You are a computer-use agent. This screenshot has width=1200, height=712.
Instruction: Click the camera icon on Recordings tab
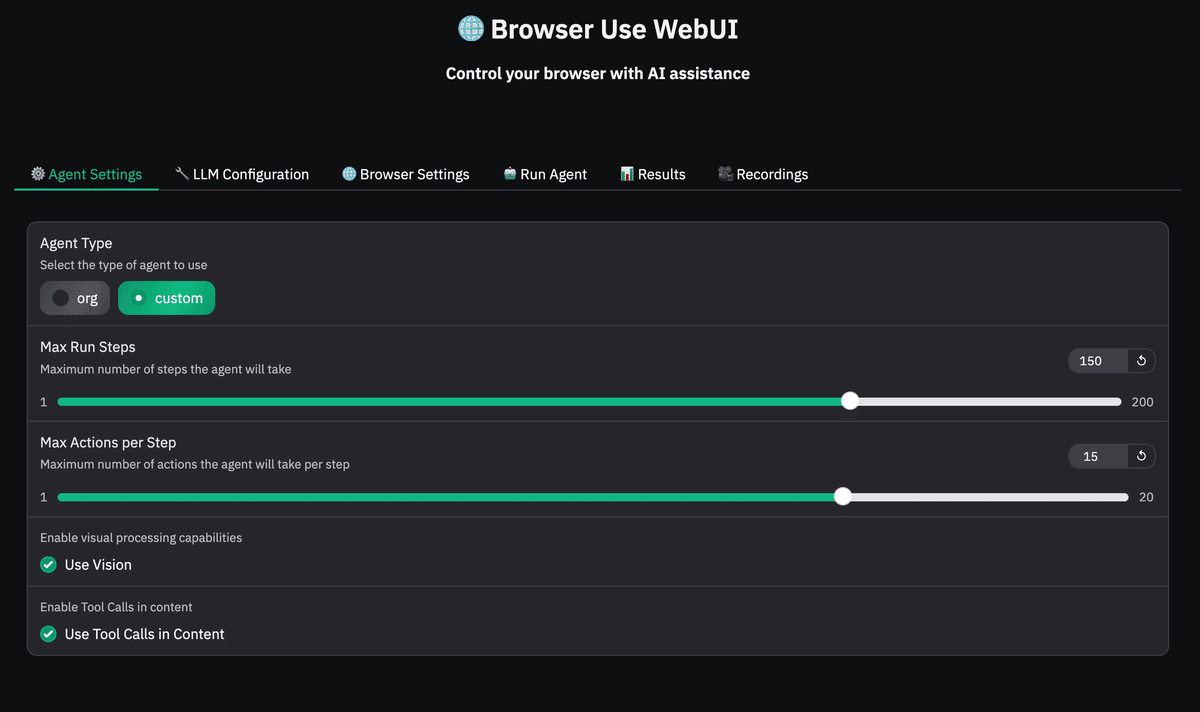click(x=726, y=174)
